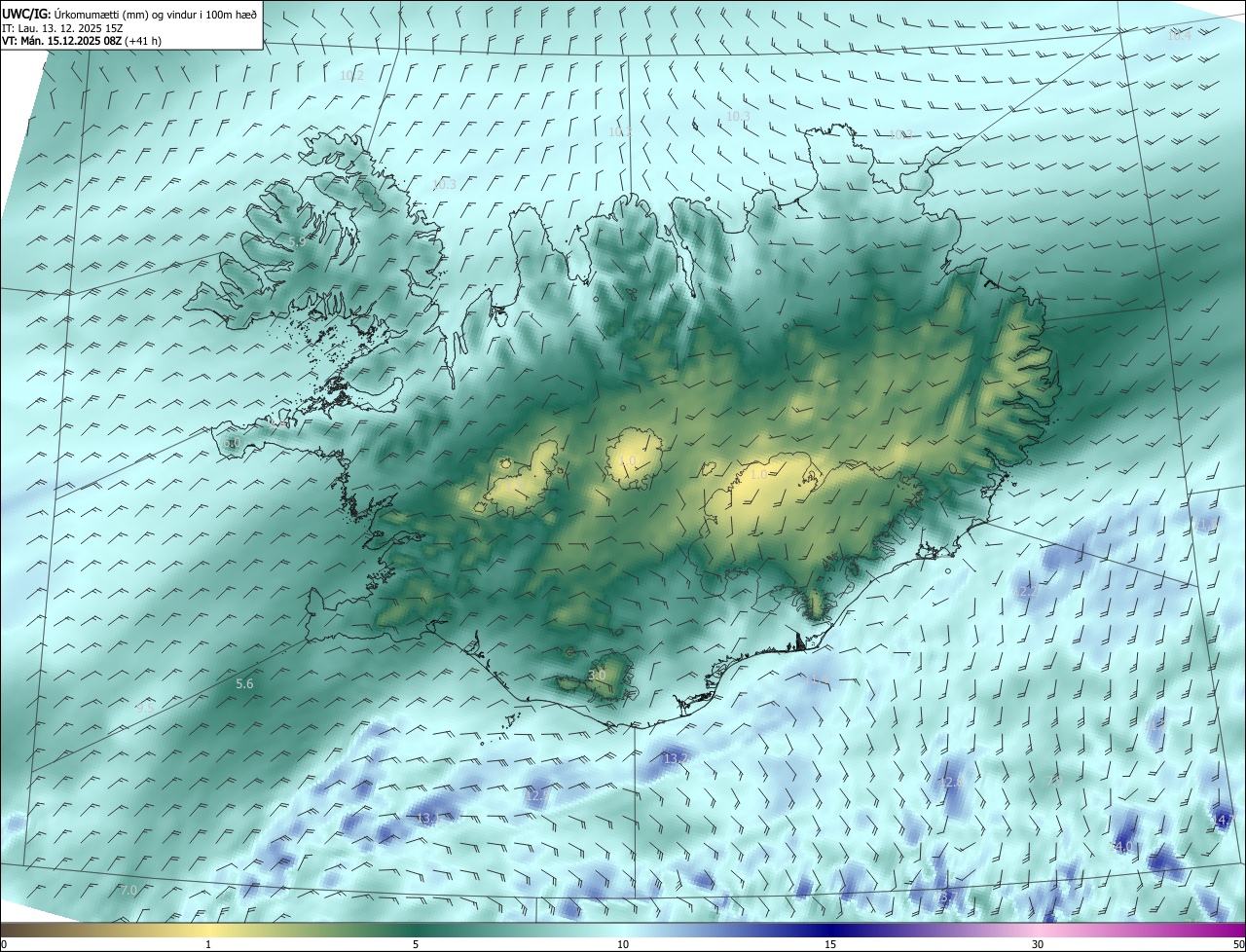The height and width of the screenshot is (952, 1246).
Task: Click the pale yellow colorbar segment above tick 1
Action: [208, 930]
